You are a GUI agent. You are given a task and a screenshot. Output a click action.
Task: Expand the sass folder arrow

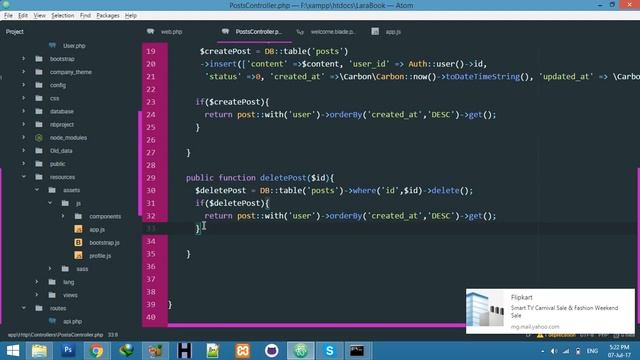(x=50, y=269)
